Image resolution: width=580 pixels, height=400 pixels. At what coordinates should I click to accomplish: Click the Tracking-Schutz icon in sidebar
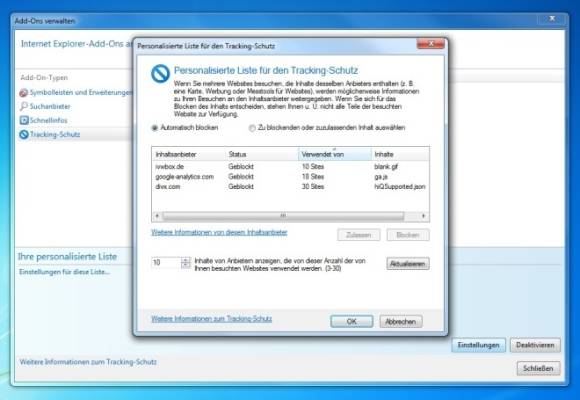[24, 135]
